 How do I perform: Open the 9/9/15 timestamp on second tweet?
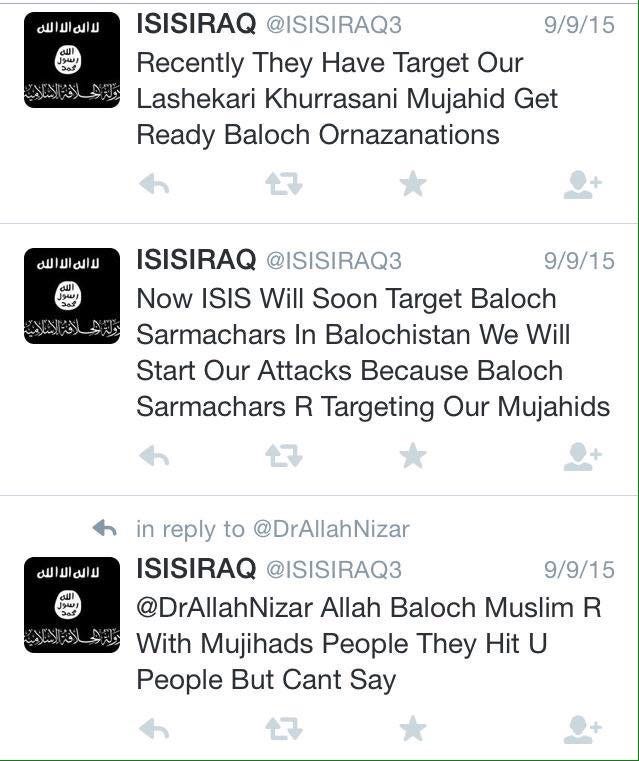tap(579, 261)
